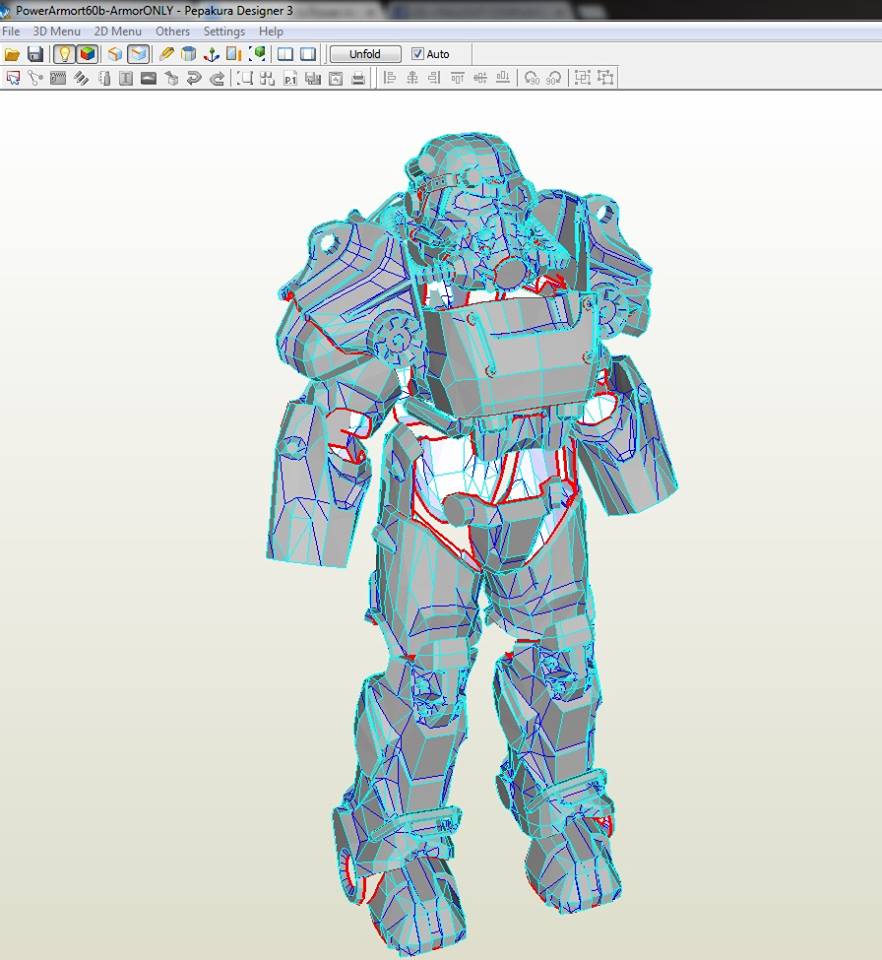Click the notebook with bottle icon
Screen dimensions: 882x960
[x=104, y=78]
